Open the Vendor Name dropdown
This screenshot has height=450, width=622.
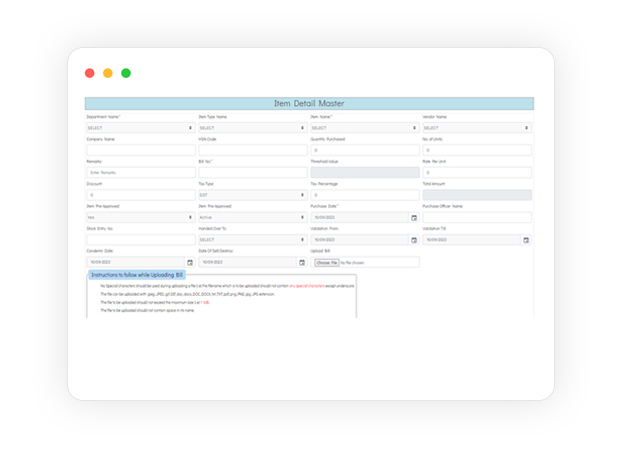pyautogui.click(x=477, y=128)
